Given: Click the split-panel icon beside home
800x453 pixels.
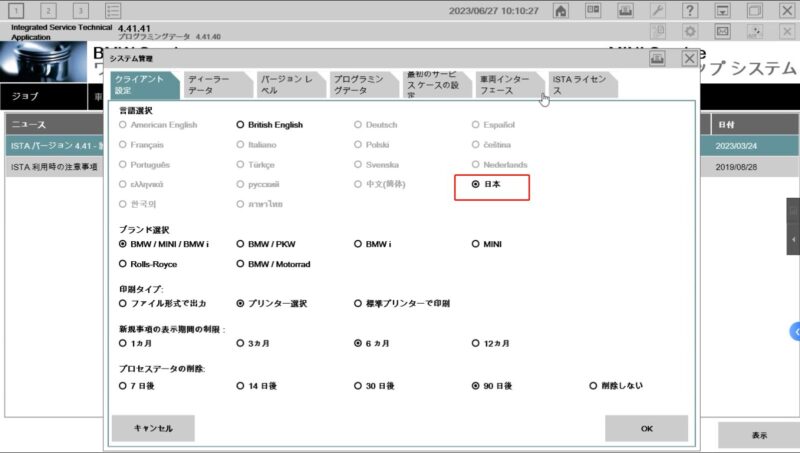Looking at the screenshot, I should 593,11.
